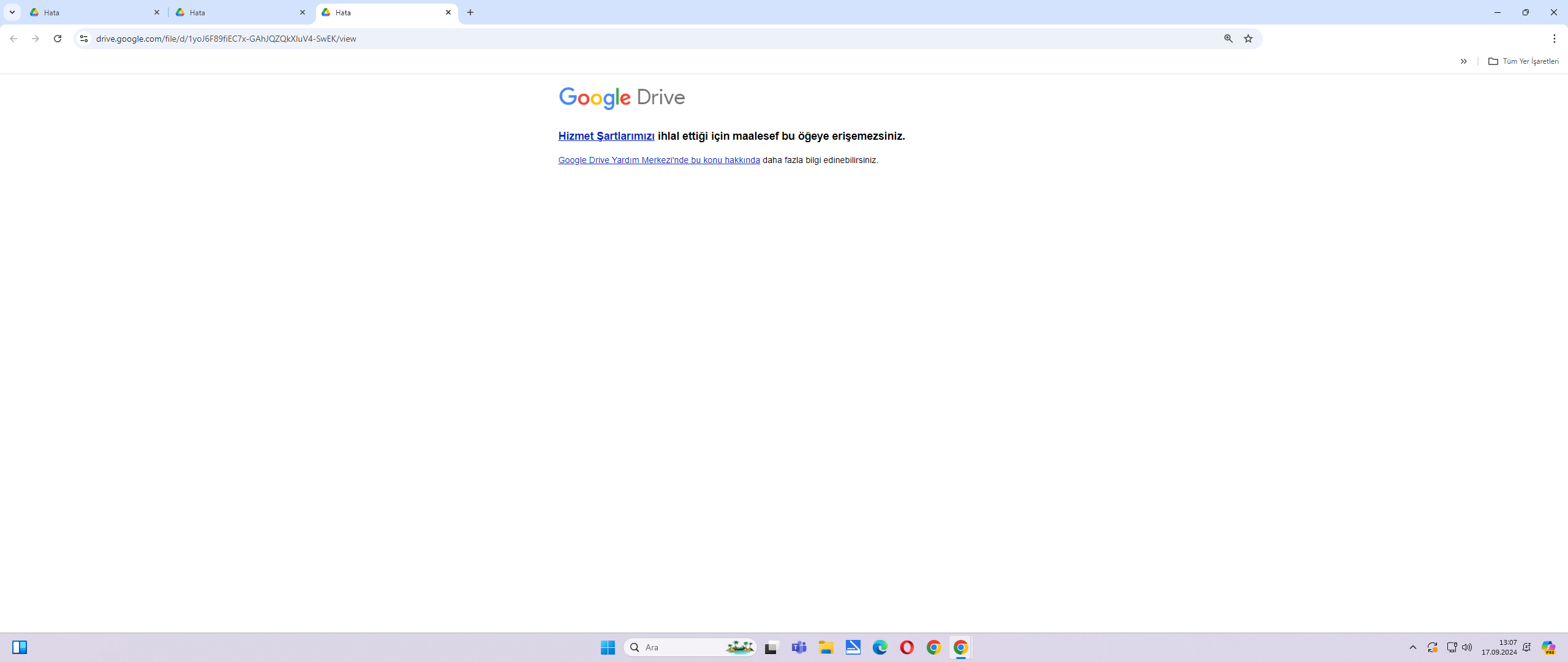Open File Explorer from taskbar

tap(826, 647)
